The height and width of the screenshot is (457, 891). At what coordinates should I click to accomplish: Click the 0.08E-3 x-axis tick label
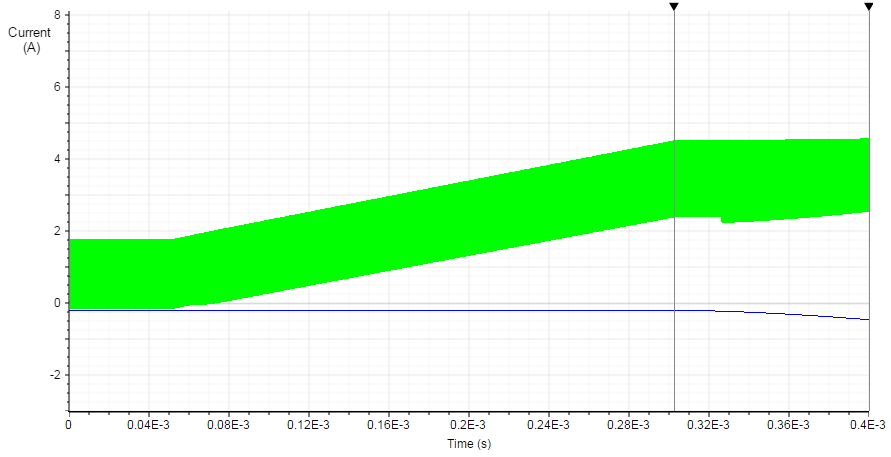click(x=229, y=425)
